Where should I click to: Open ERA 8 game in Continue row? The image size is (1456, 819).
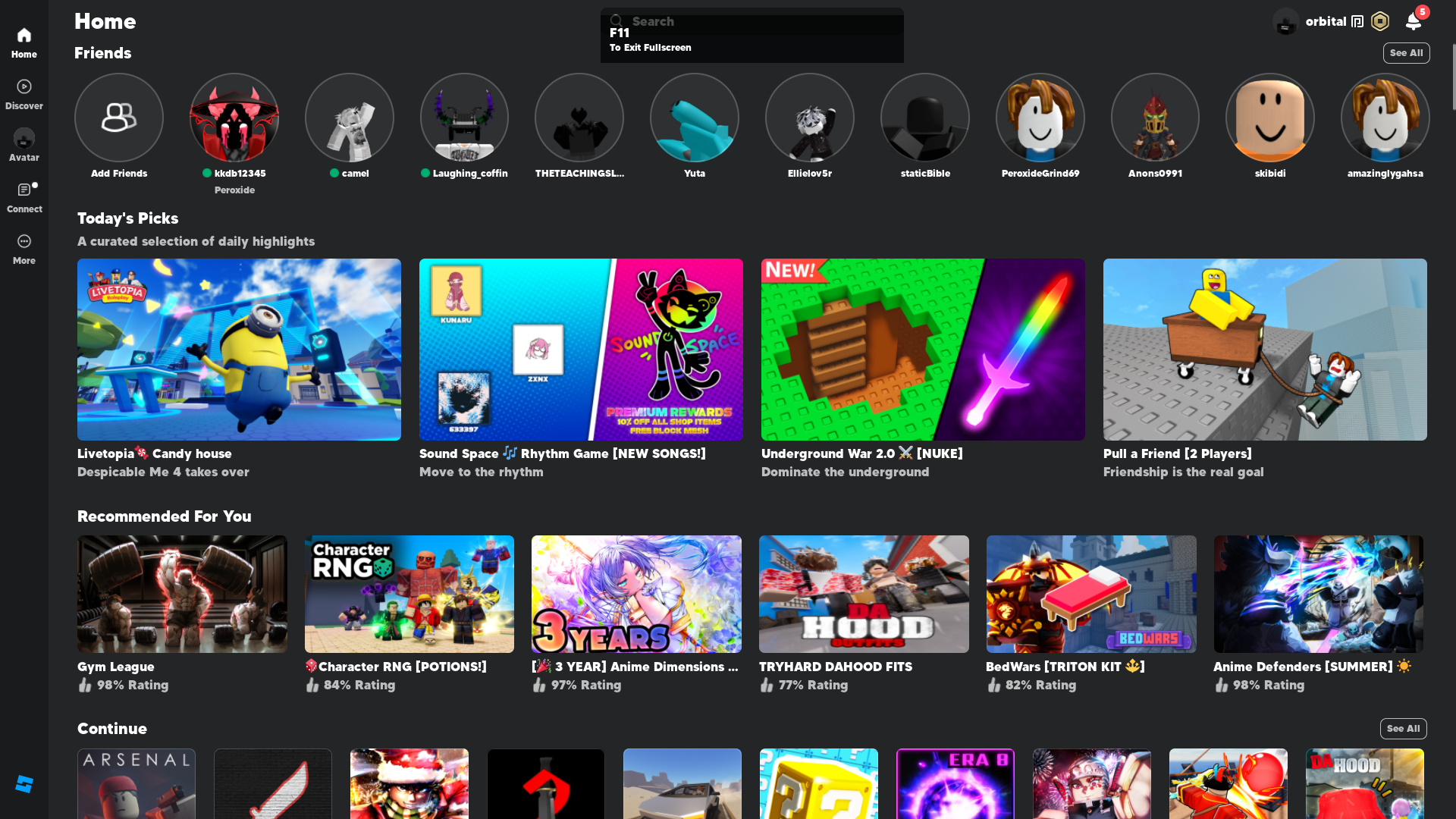tap(955, 784)
